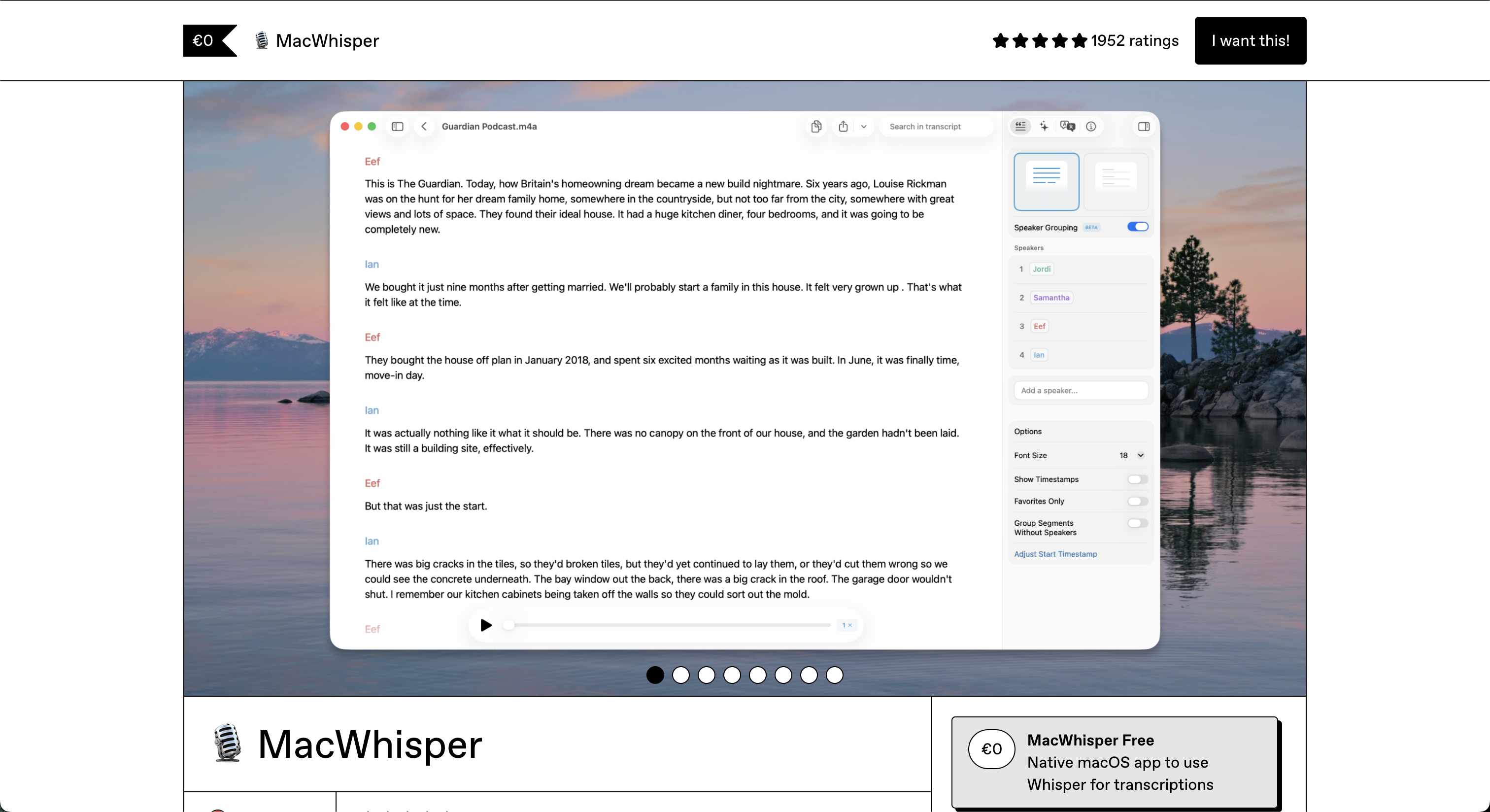This screenshot has width=1490, height=812.
Task: Go to the second carousel dot
Action: (x=681, y=675)
